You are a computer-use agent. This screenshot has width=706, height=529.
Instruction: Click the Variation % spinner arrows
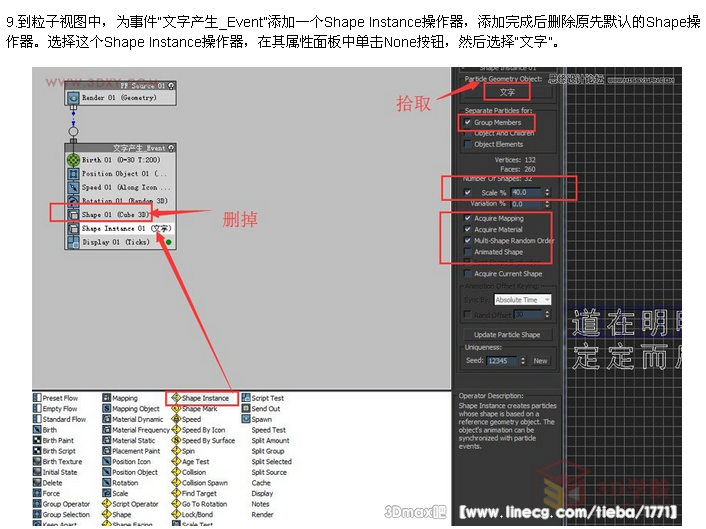pos(547,204)
